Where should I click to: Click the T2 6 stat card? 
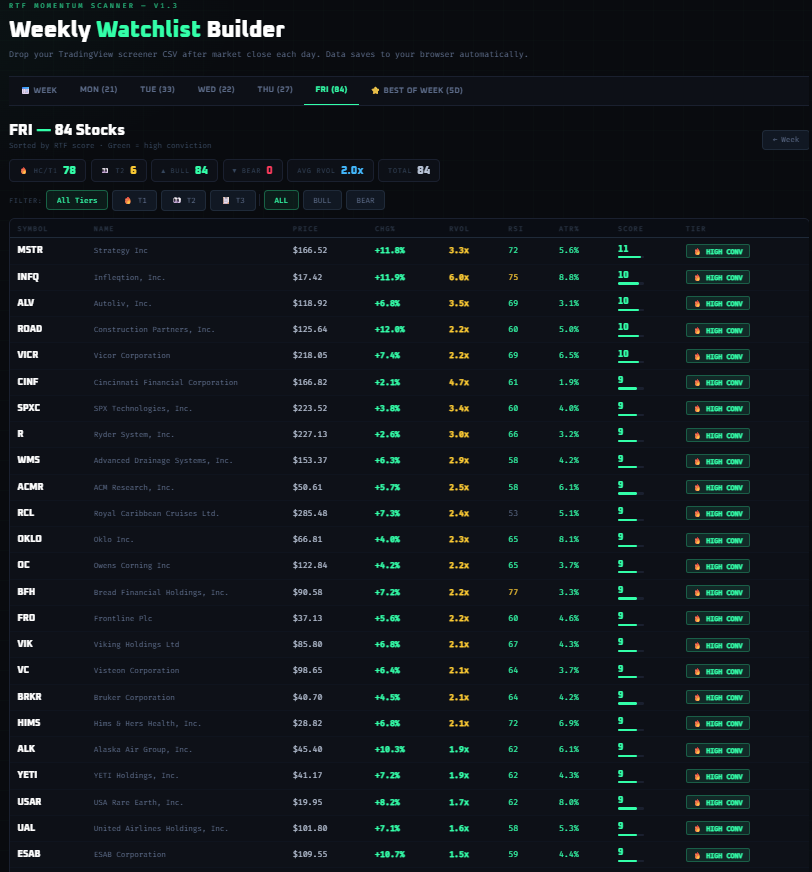tap(118, 170)
